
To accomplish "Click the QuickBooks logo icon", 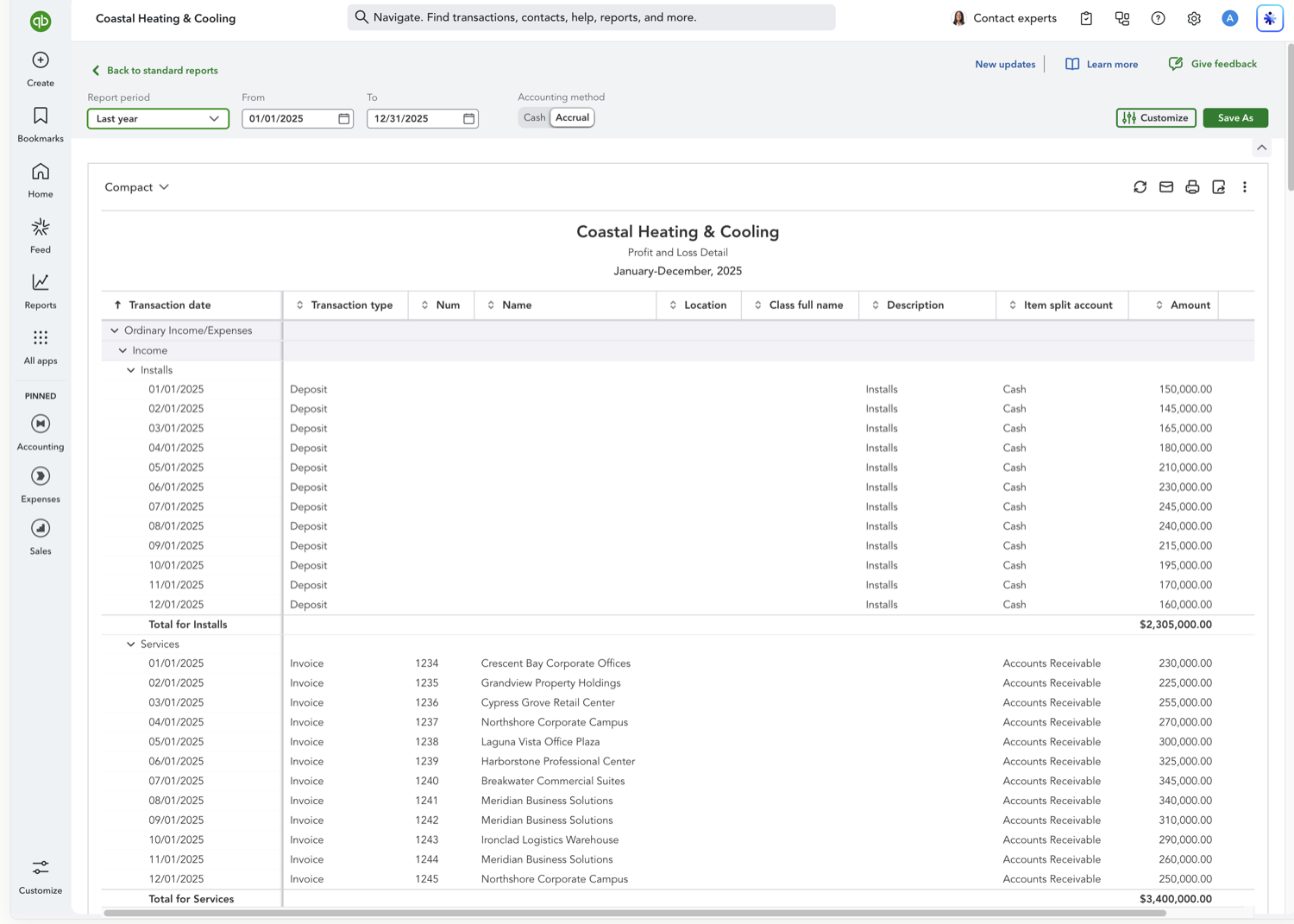I will (41, 21).
